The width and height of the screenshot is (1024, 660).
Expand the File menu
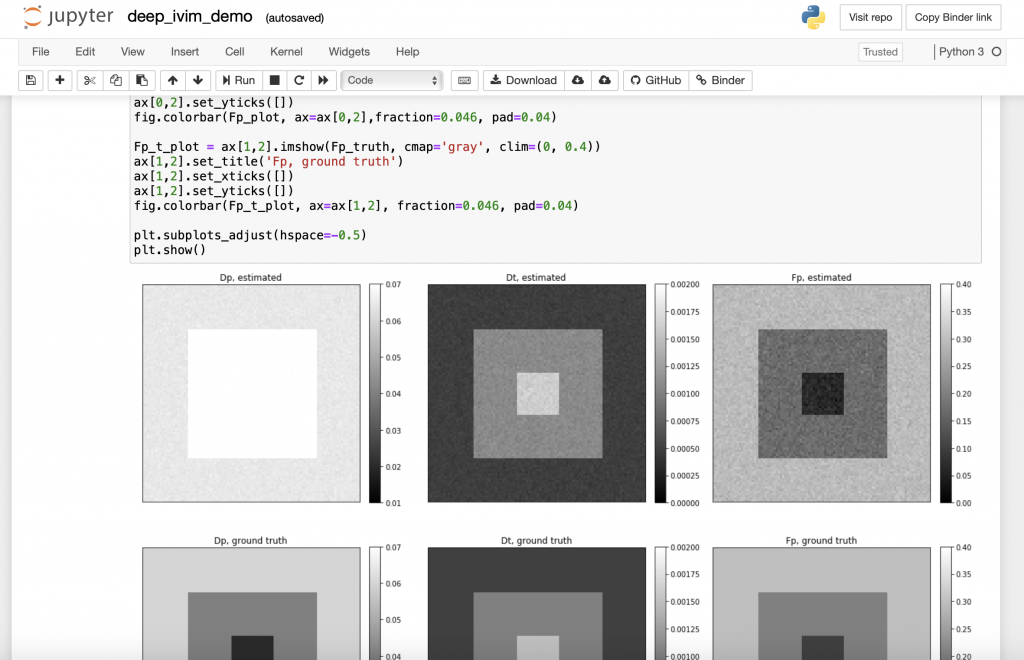pyautogui.click(x=41, y=52)
